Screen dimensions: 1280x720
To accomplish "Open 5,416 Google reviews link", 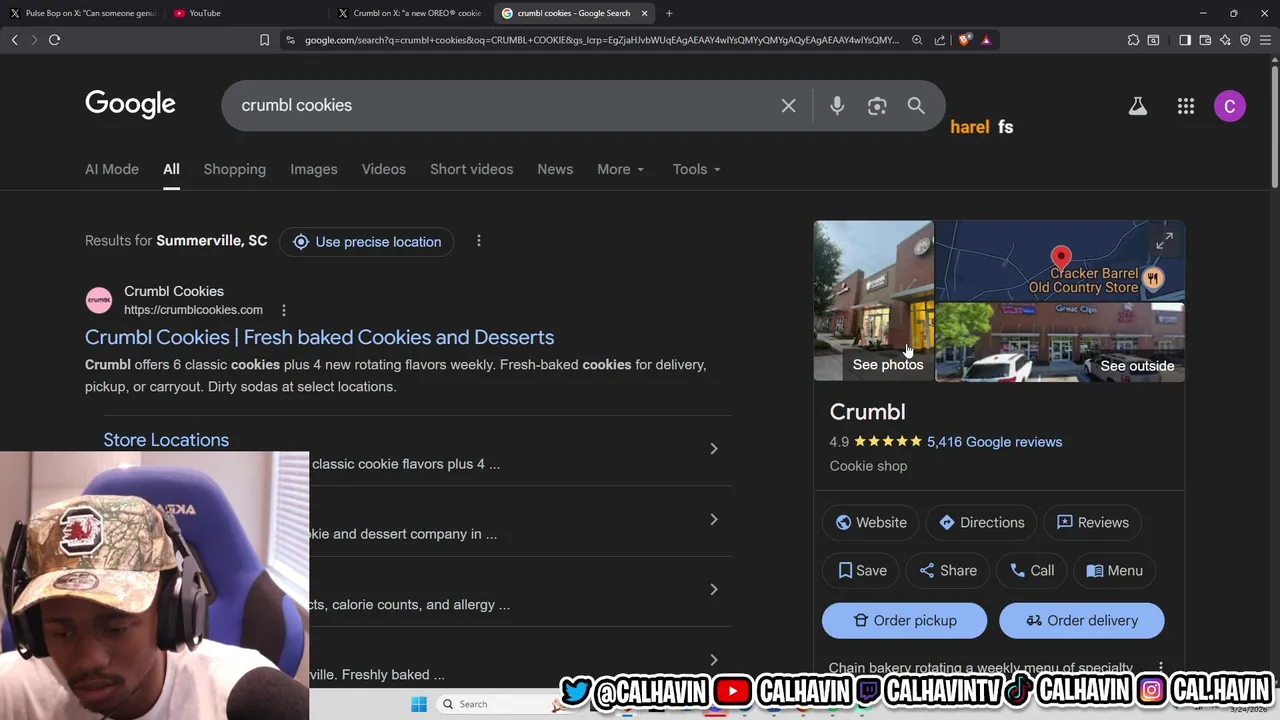I will (994, 442).
